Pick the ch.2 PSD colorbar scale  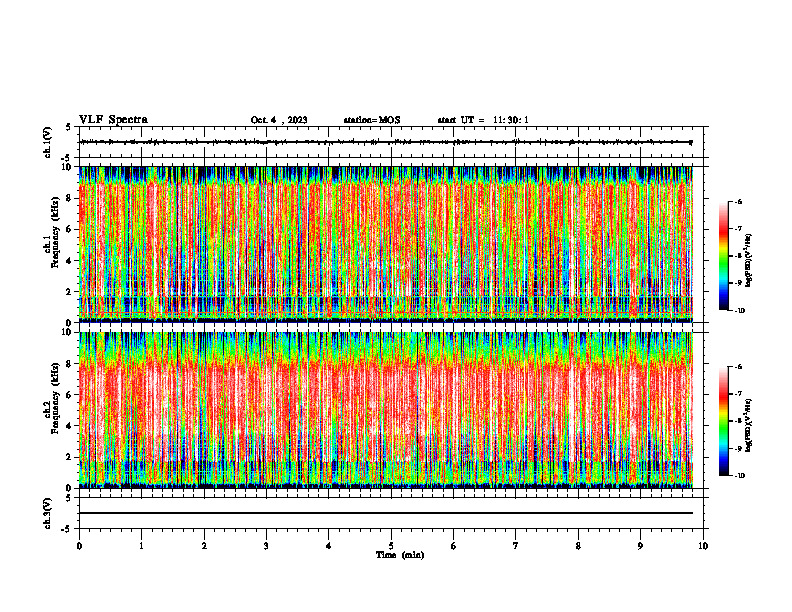(723, 421)
